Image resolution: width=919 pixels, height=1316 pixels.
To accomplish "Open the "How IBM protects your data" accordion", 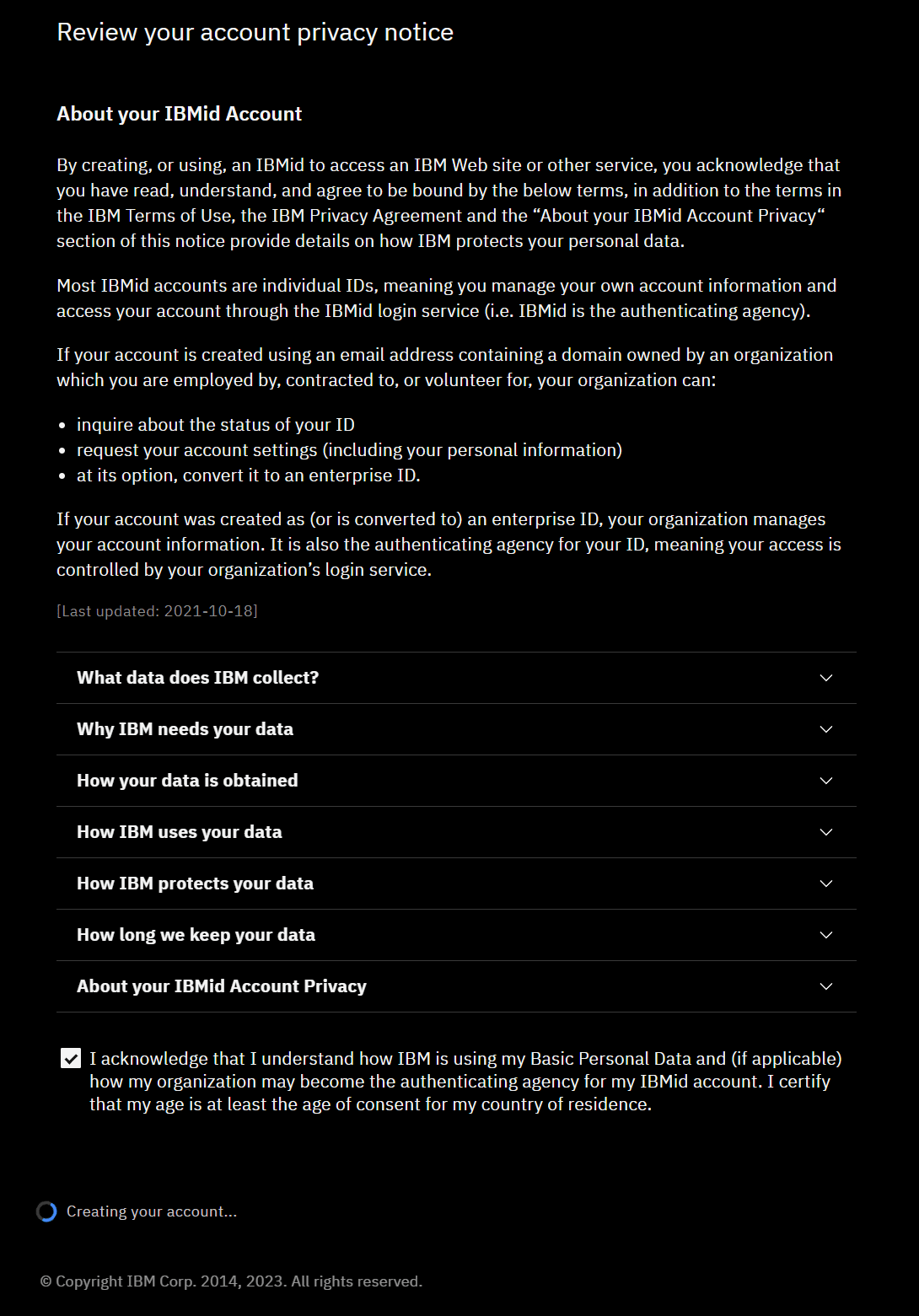I will (x=195, y=884).
